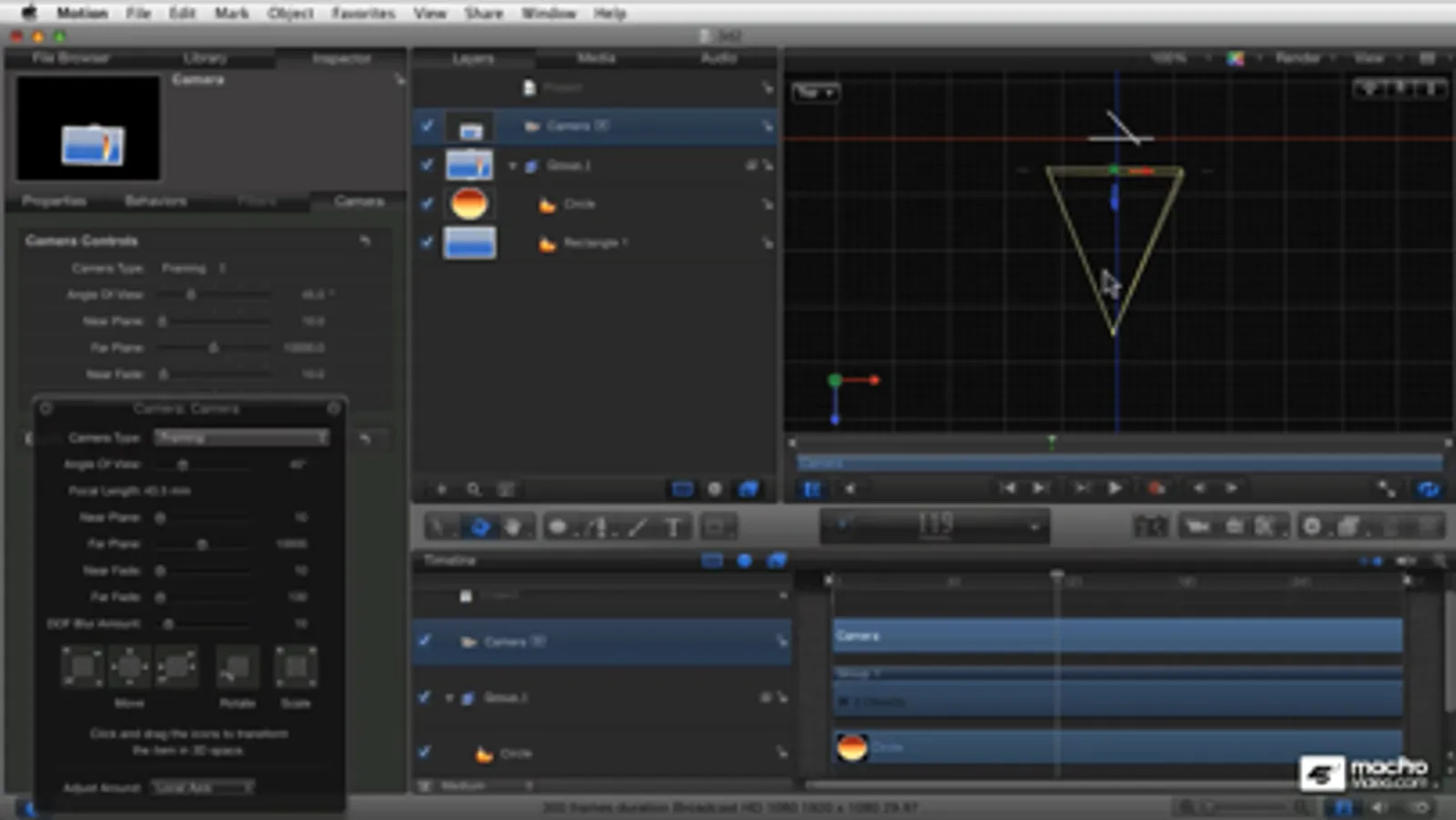Disable the Circle layer checkbox in Layers
Image resolution: width=1456 pixels, height=820 pixels.
click(x=427, y=203)
